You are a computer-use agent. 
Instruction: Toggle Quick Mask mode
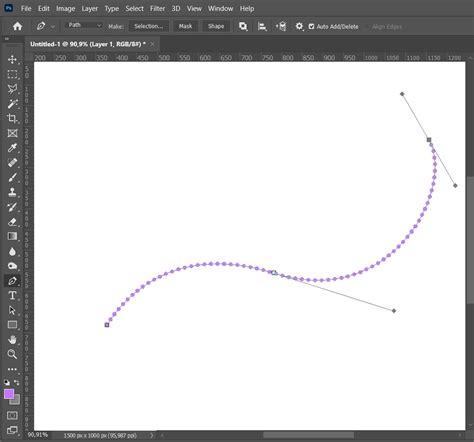(x=12, y=415)
